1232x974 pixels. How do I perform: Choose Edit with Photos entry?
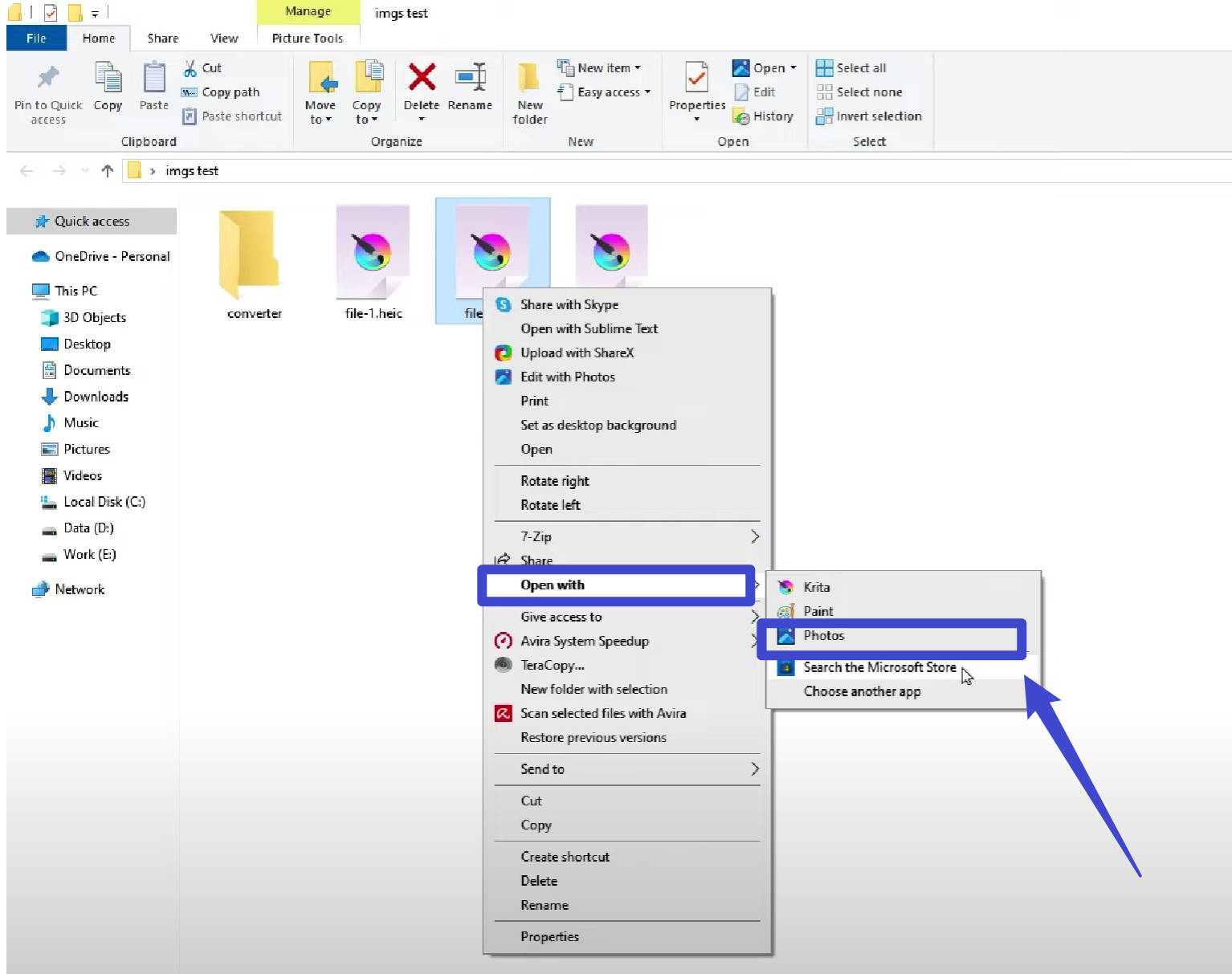pyautogui.click(x=627, y=377)
